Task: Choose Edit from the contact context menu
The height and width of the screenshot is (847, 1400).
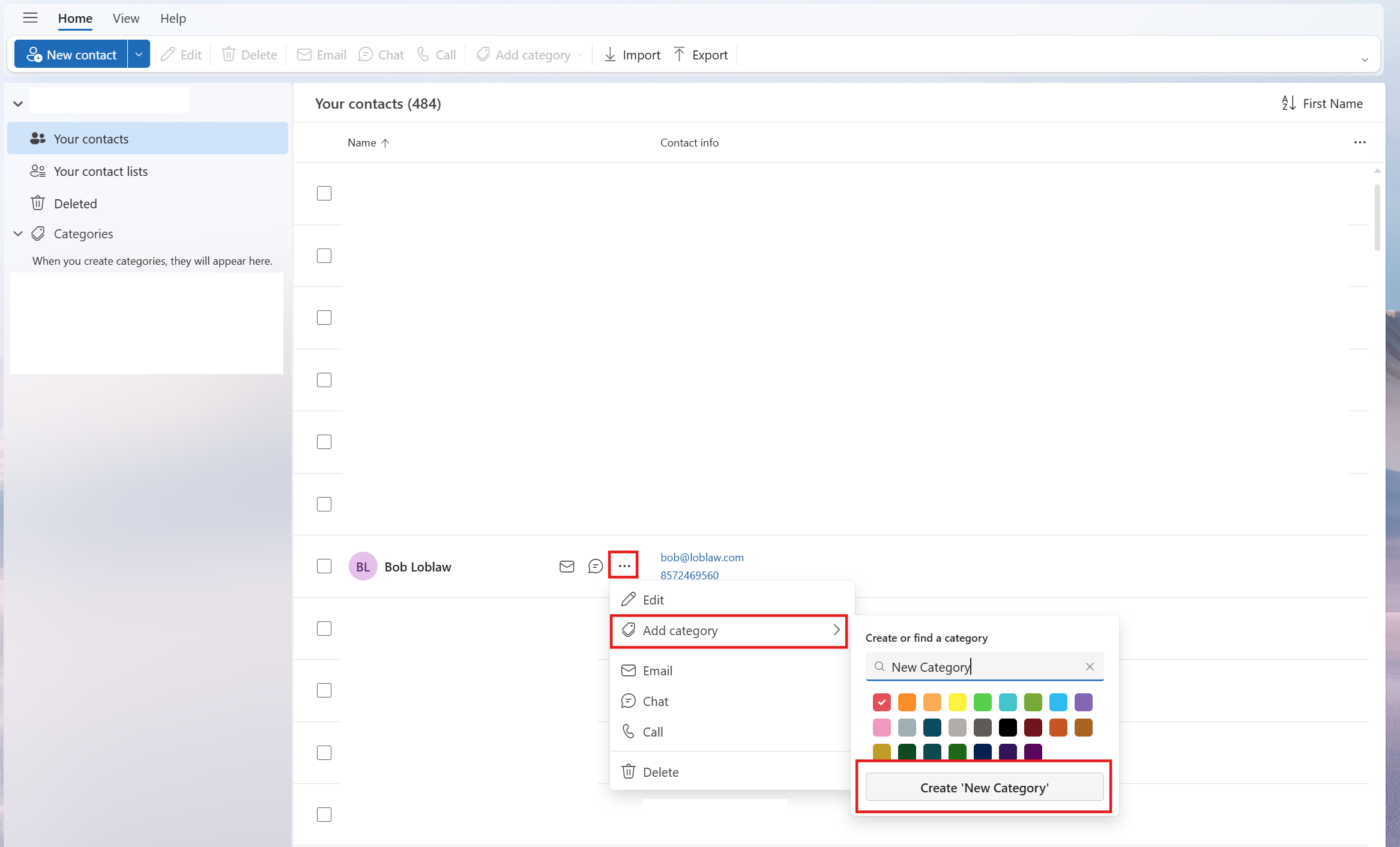Action: point(653,599)
